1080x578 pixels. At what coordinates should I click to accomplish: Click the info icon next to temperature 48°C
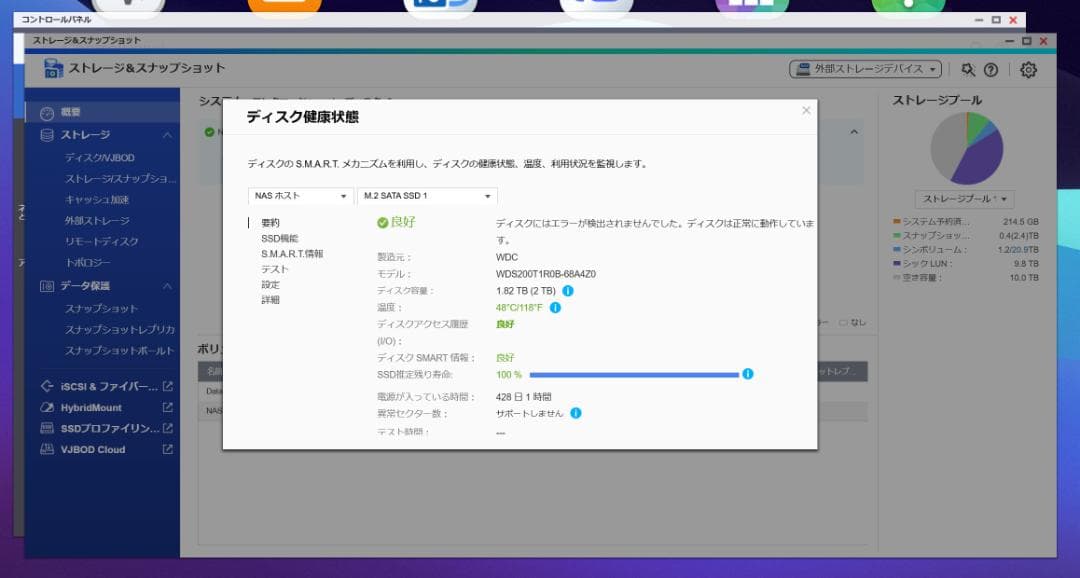555,307
